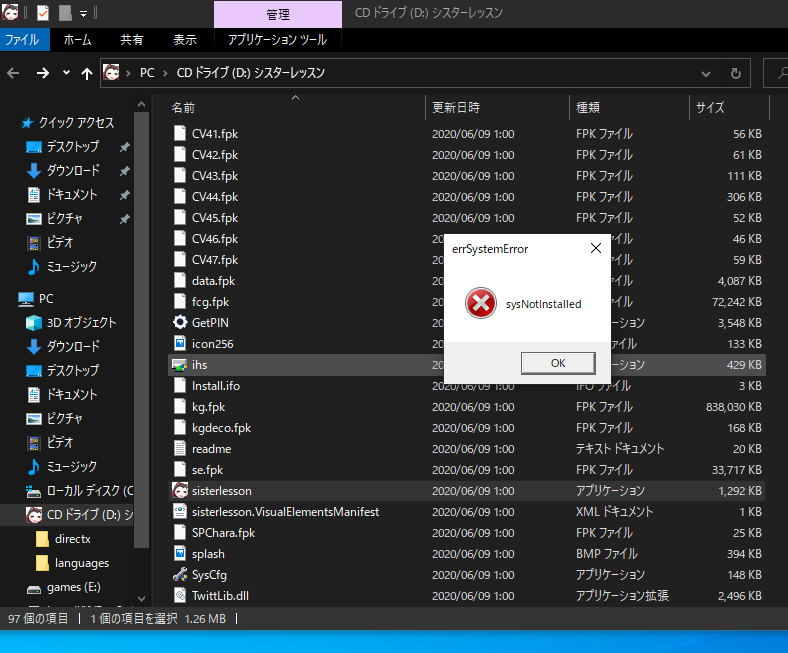Open the recent locations dropdown chevron
The width and height of the screenshot is (788, 653).
pos(66,73)
